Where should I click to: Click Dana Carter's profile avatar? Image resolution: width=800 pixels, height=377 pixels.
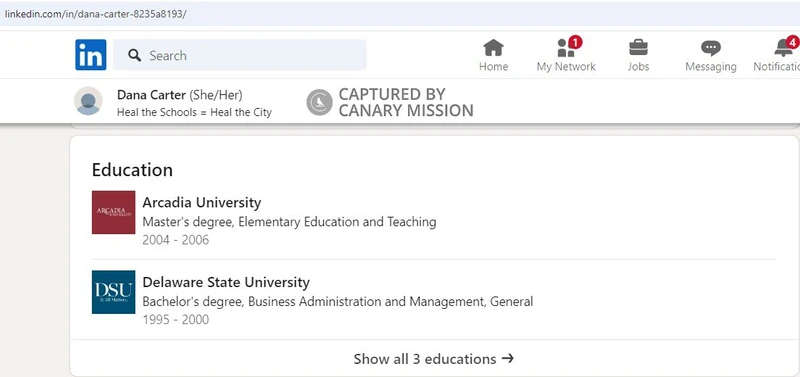pyautogui.click(x=88, y=100)
